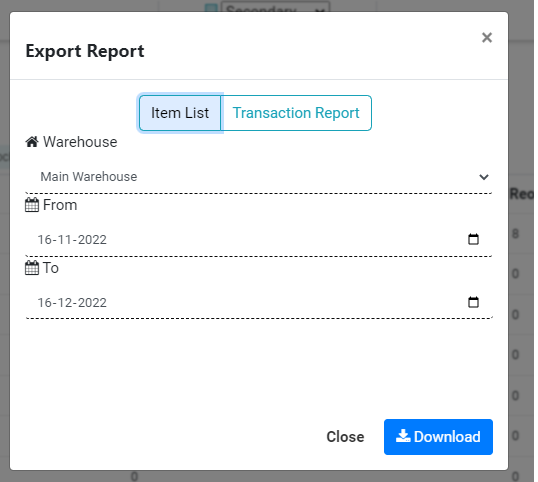The image size is (538, 482).
Task: Click the calendar icon beside To label
Action: pyautogui.click(x=32, y=268)
